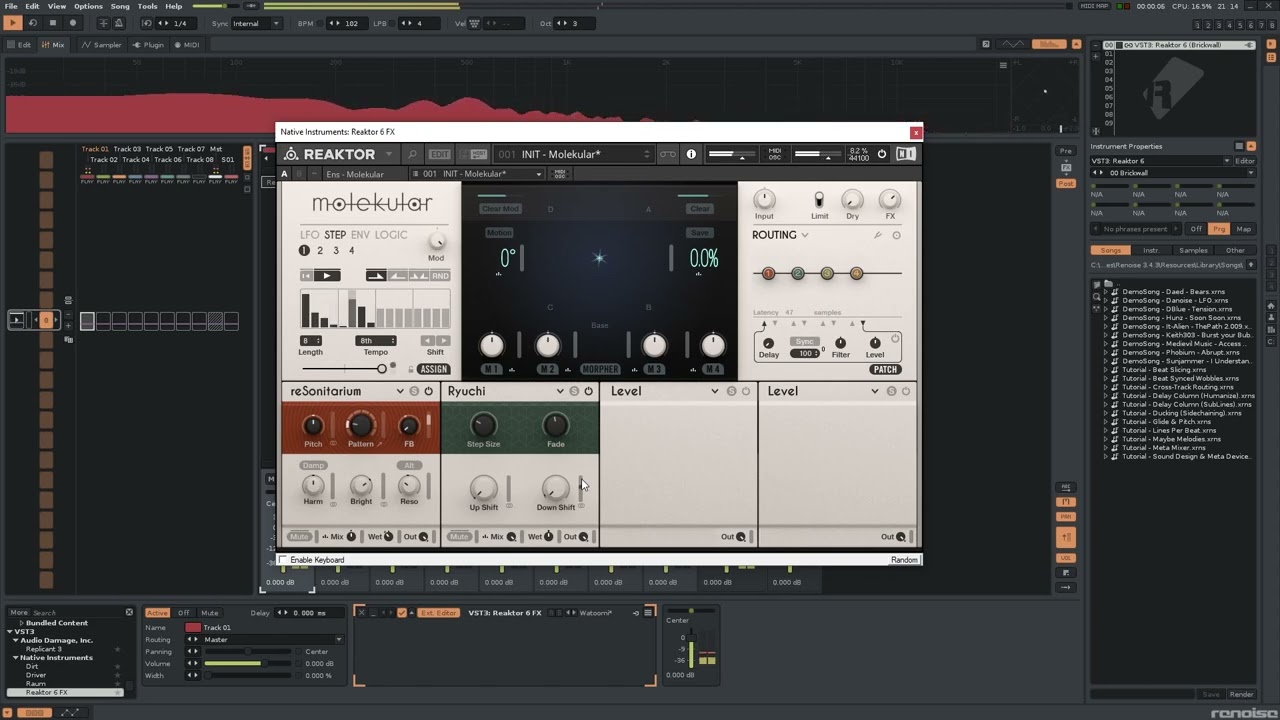Open the Tempo 8th dropdown

(x=378, y=341)
